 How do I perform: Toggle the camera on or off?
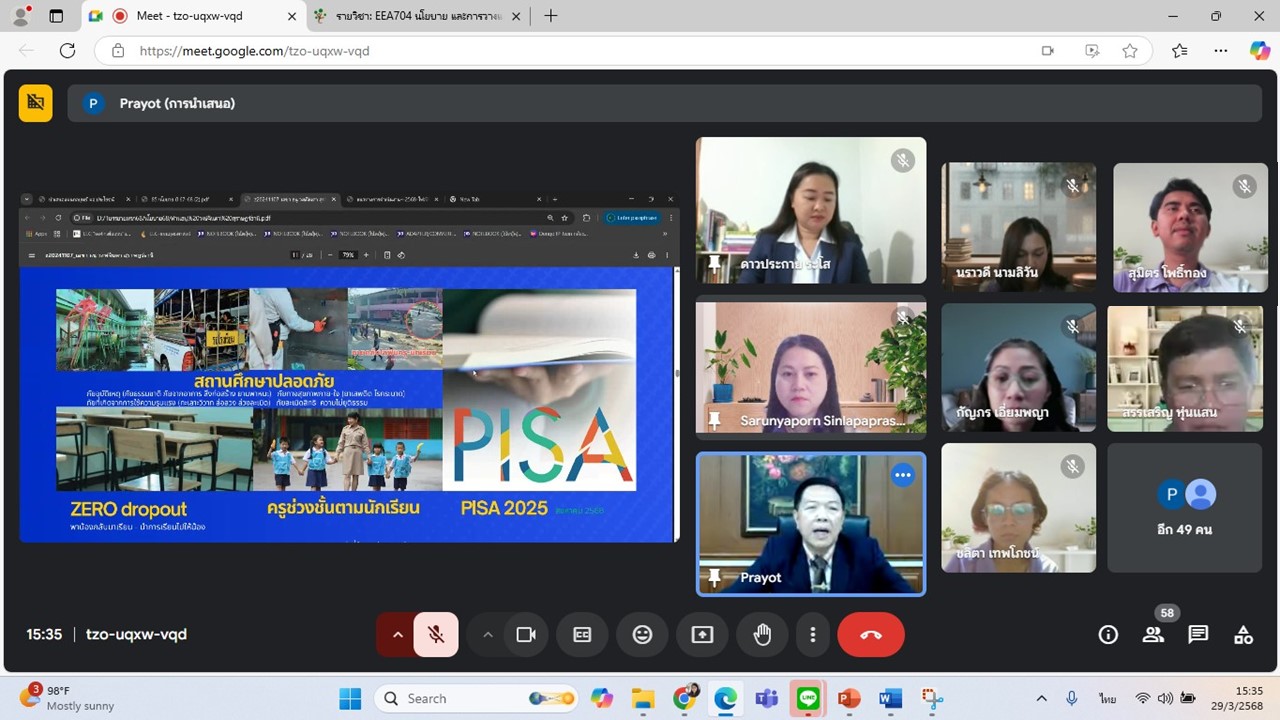(526, 634)
